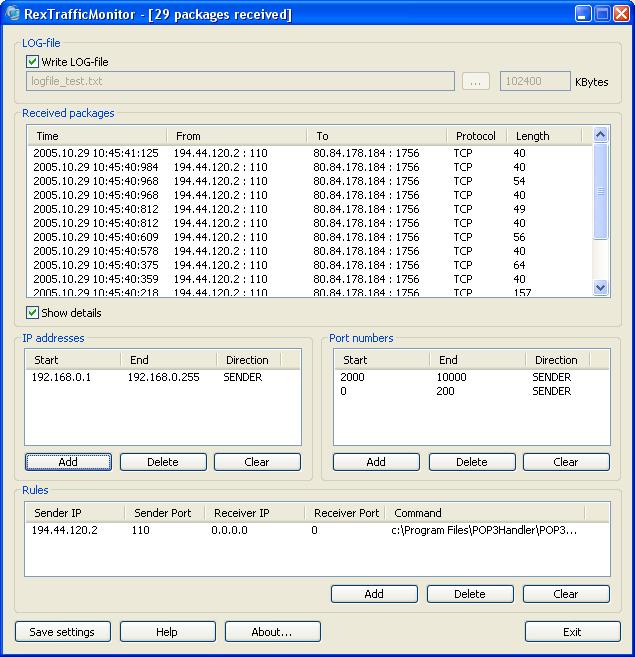The image size is (635, 657).
Task: Click the Sender IP column header
Action: pos(75,513)
